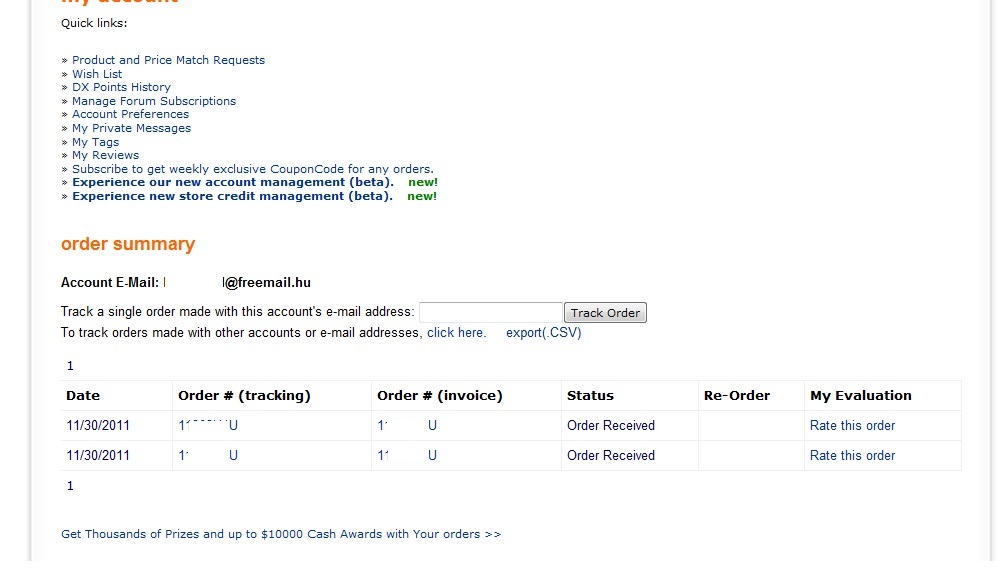Screen dimensions: 997x587
Task: View DX Points History
Action: pyautogui.click(x=121, y=87)
